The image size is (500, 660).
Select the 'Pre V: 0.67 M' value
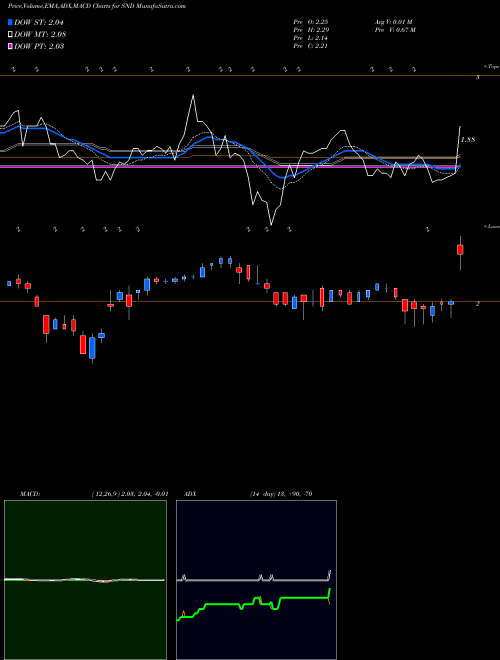click(x=395, y=30)
